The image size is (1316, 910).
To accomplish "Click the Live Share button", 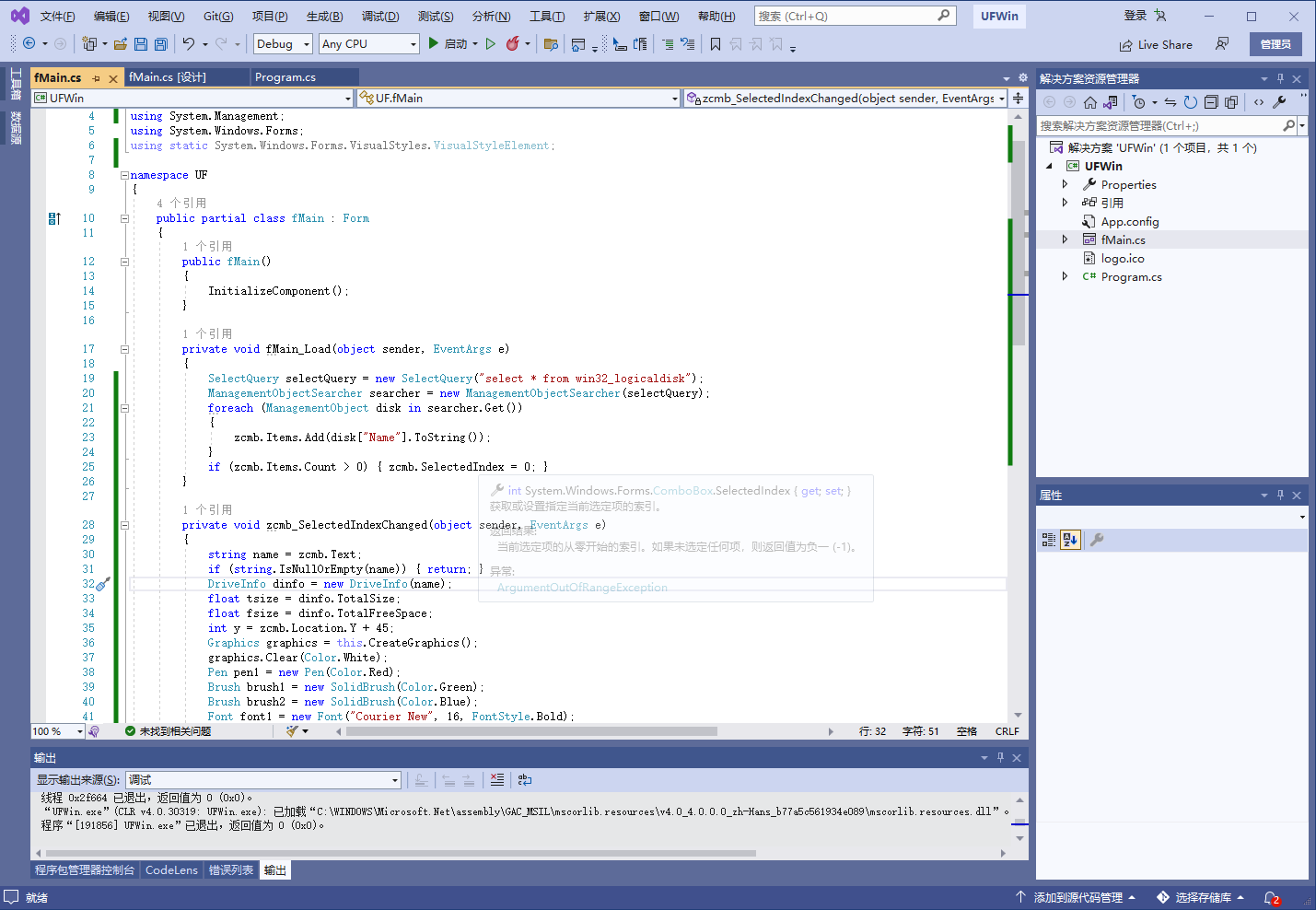I will tap(1156, 44).
